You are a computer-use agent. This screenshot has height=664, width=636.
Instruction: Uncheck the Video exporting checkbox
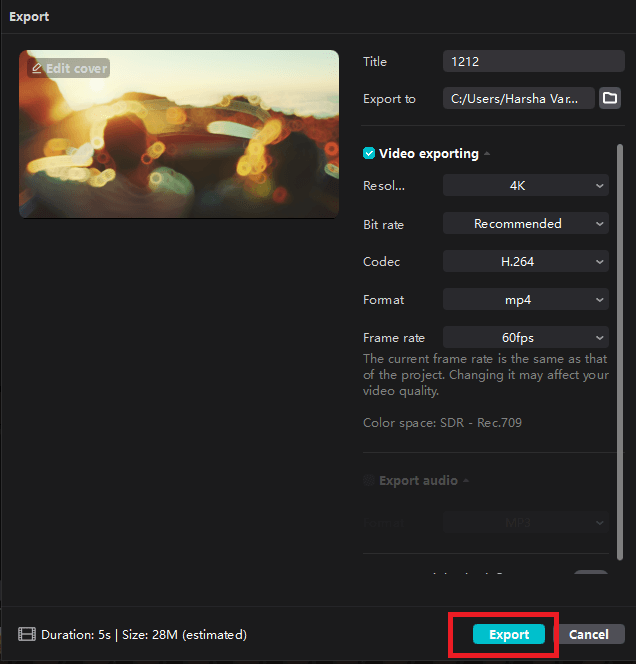click(x=369, y=153)
